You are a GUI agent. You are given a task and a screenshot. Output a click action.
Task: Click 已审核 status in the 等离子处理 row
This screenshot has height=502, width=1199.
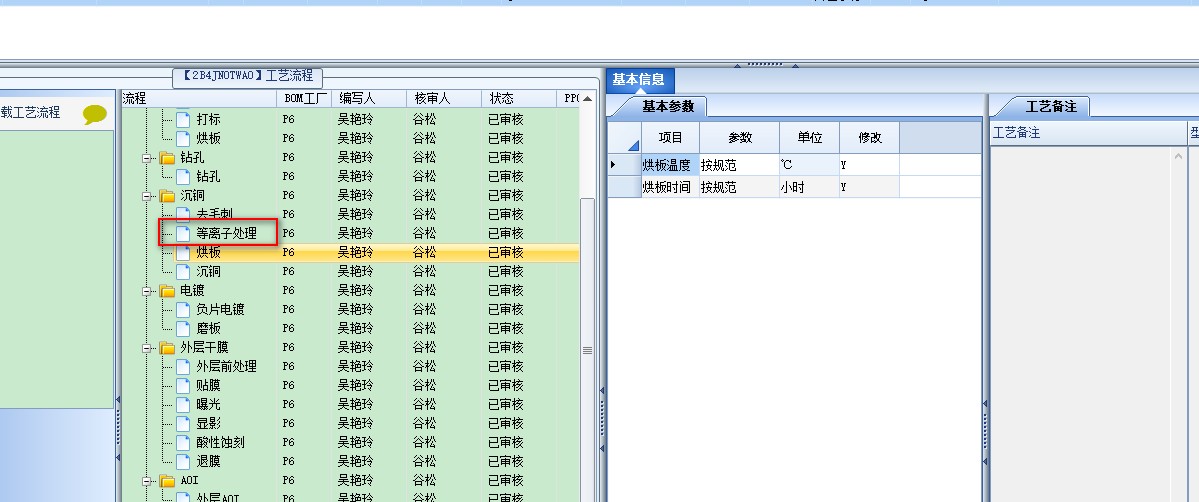[505, 233]
